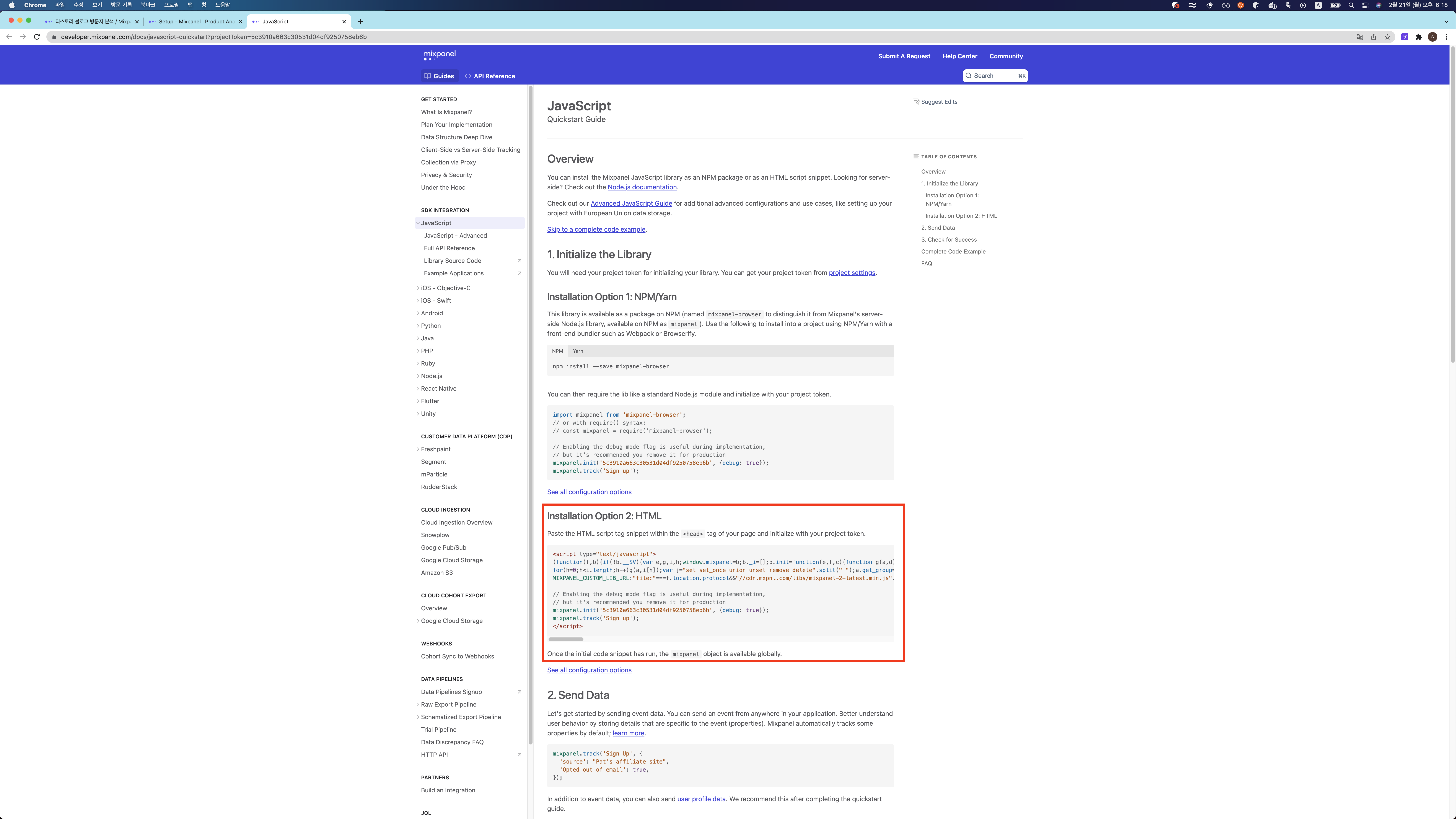Select the Yarn code tab

click(x=578, y=351)
